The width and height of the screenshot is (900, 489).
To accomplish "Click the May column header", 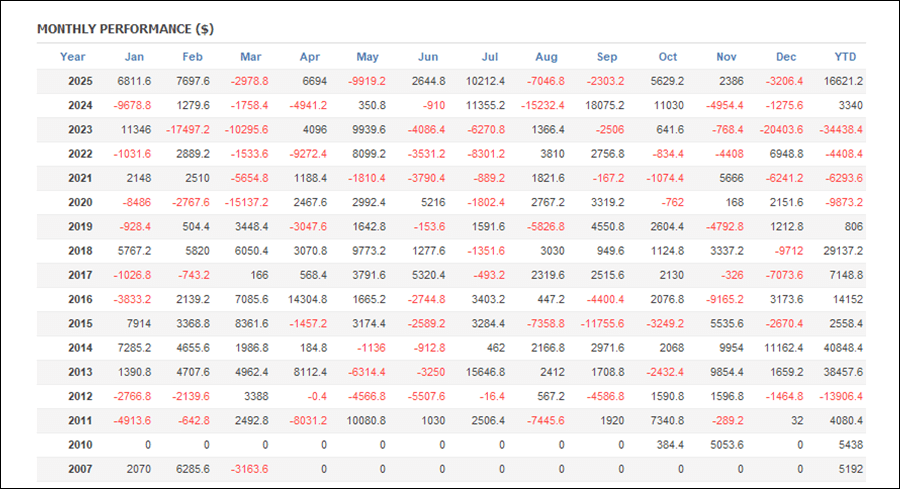I will tap(369, 57).
